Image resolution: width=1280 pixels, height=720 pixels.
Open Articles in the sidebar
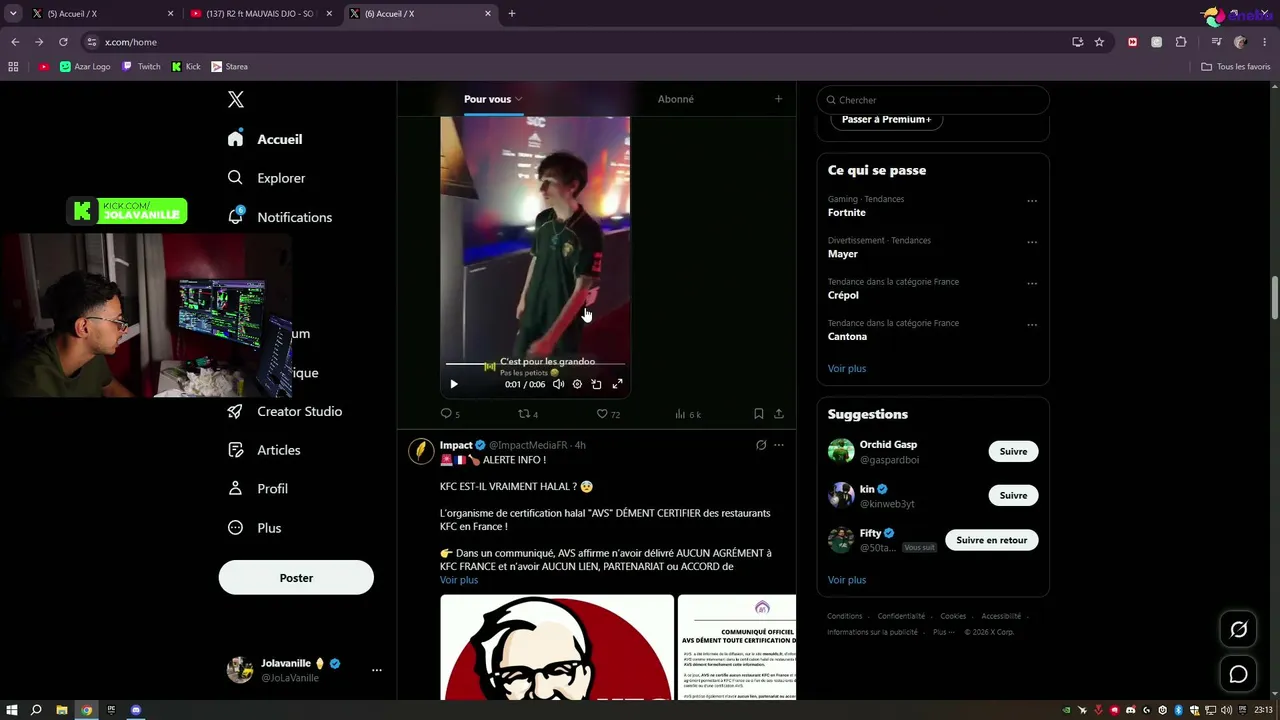tap(264, 450)
